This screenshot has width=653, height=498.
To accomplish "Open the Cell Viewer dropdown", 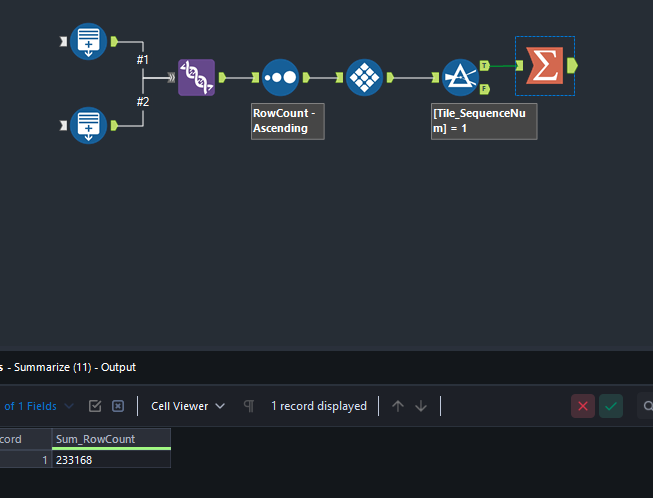I will pos(188,406).
